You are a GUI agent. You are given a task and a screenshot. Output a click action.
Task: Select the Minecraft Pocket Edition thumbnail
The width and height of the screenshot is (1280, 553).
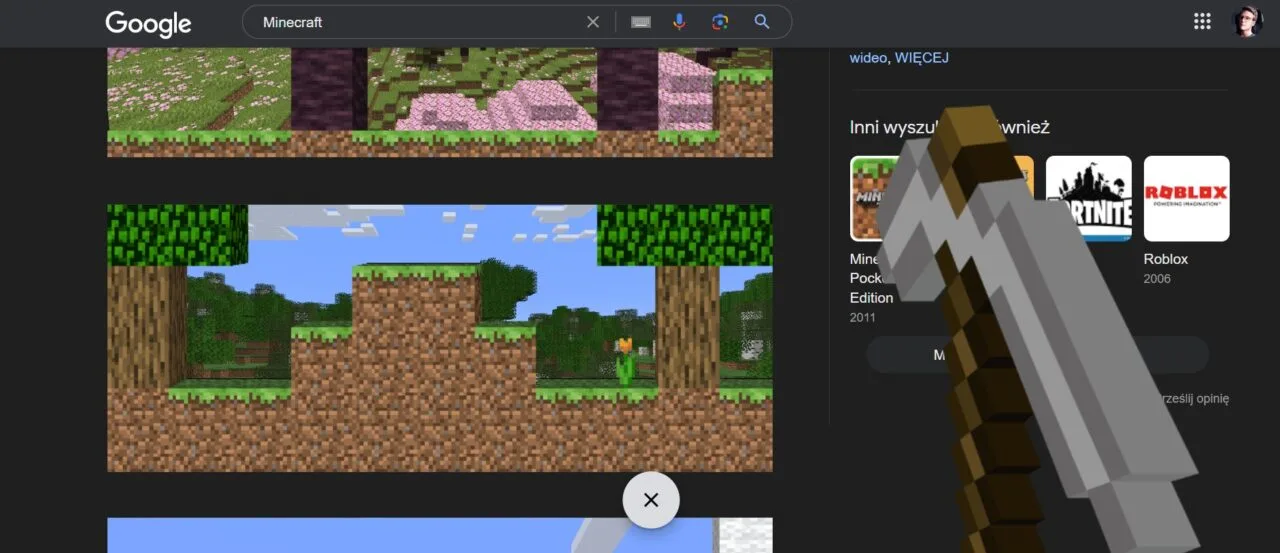(x=866, y=198)
